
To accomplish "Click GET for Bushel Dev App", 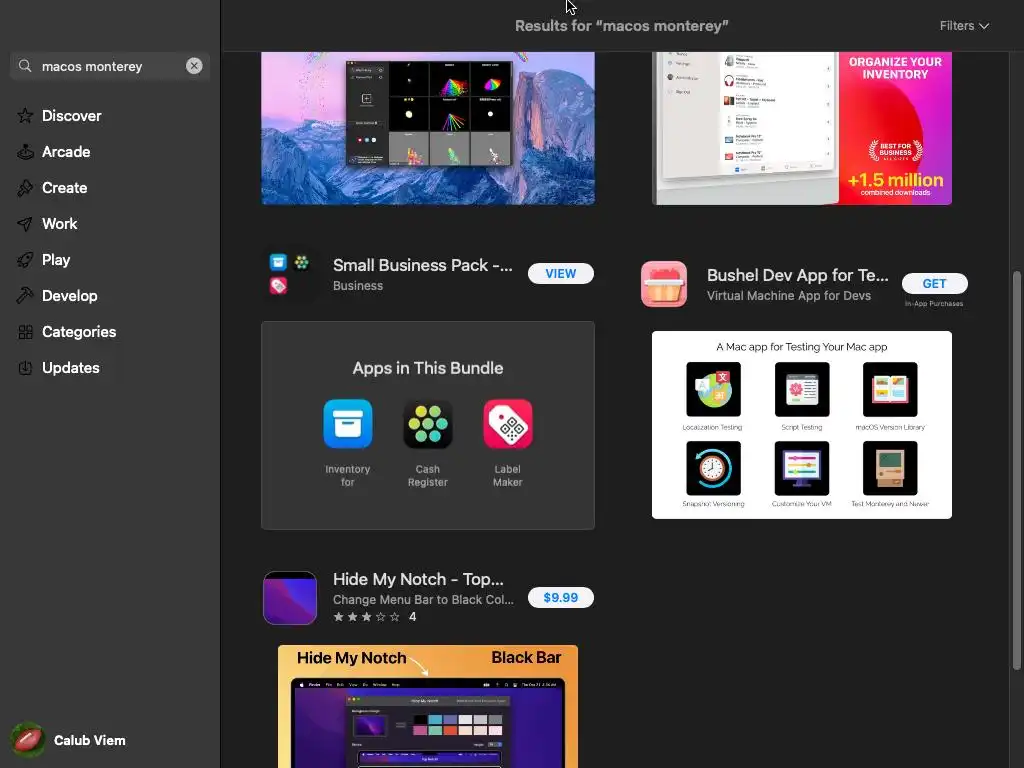I will (x=934, y=283).
